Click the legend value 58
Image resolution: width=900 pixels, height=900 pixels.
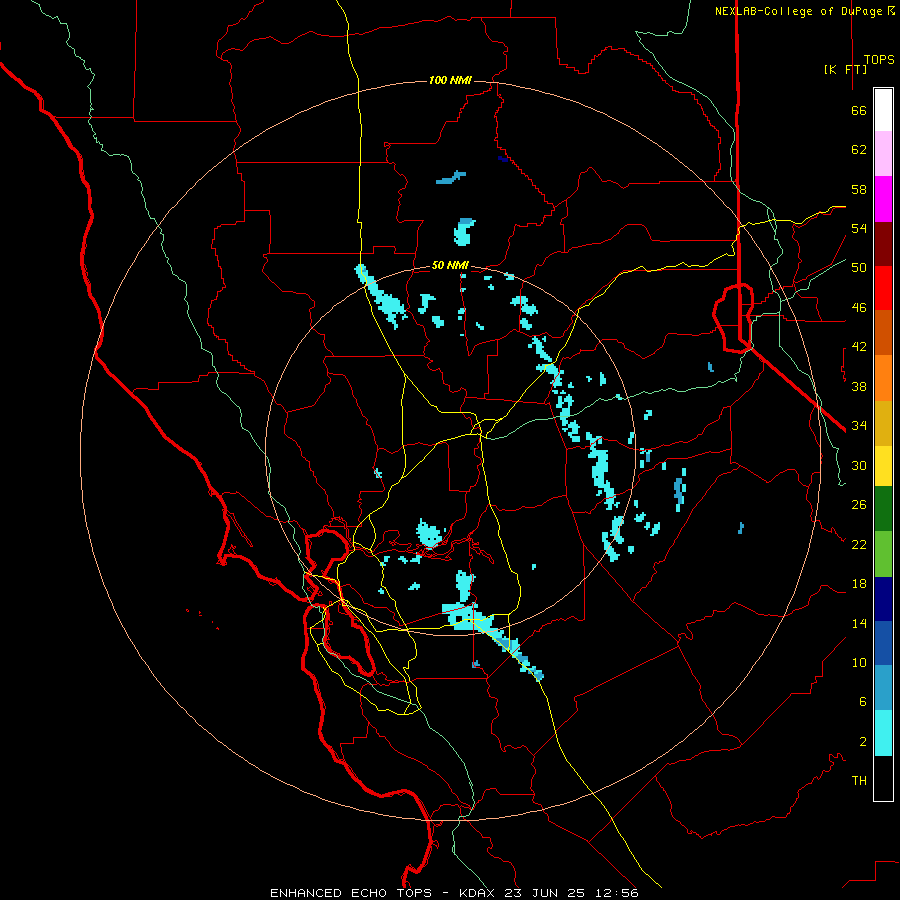pyautogui.click(x=859, y=189)
